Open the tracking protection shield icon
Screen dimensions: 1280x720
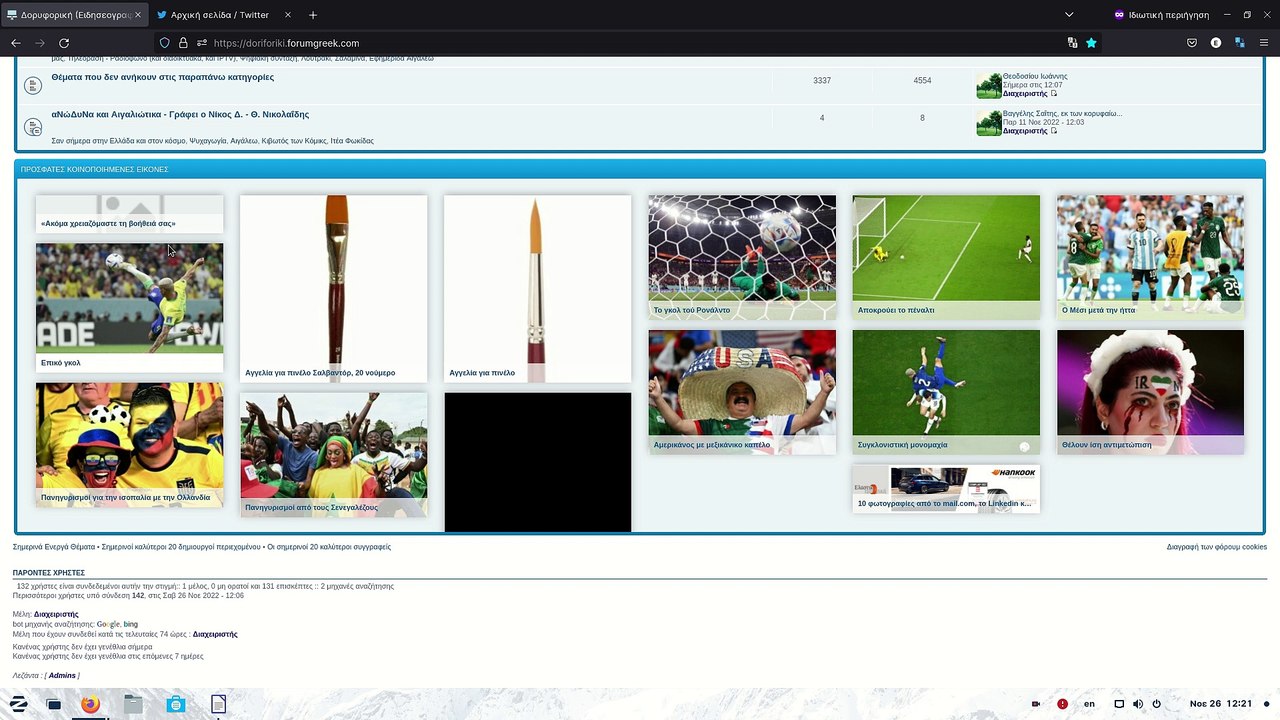[x=165, y=43]
